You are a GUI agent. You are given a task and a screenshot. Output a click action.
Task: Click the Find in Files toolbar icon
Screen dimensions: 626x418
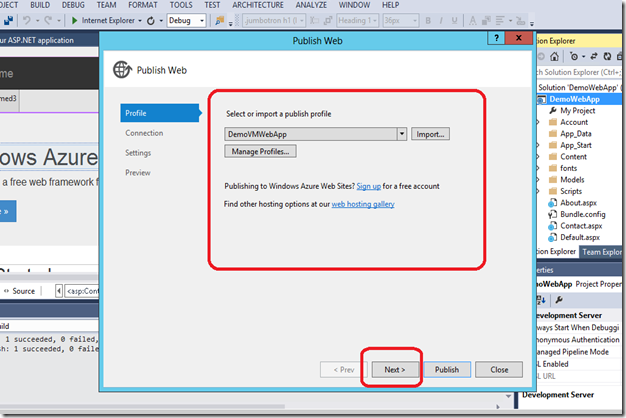click(219, 20)
